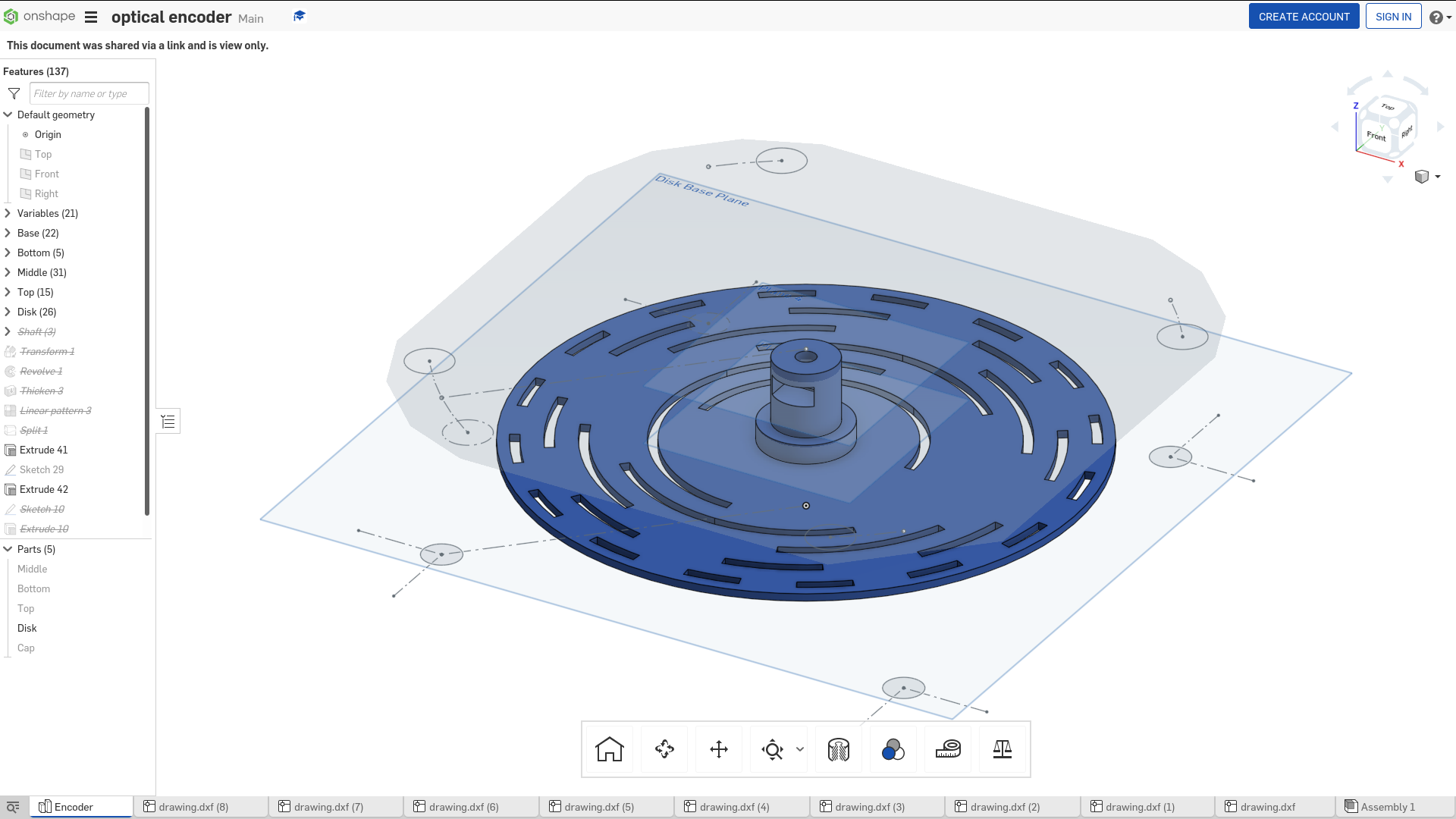
Task: Rotate view with cube's down arrow
Action: click(x=1388, y=180)
